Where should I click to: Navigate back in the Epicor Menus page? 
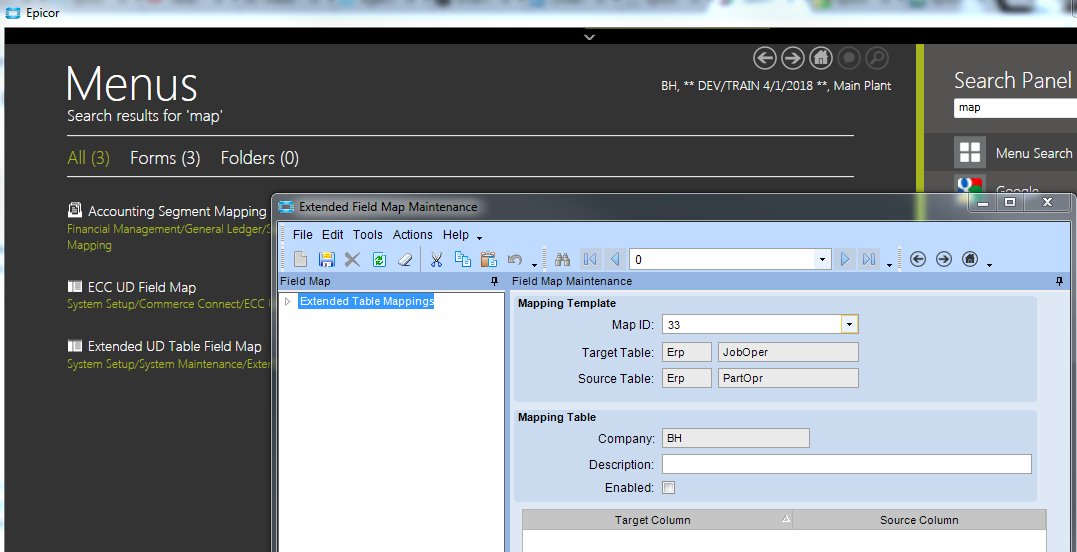point(765,58)
